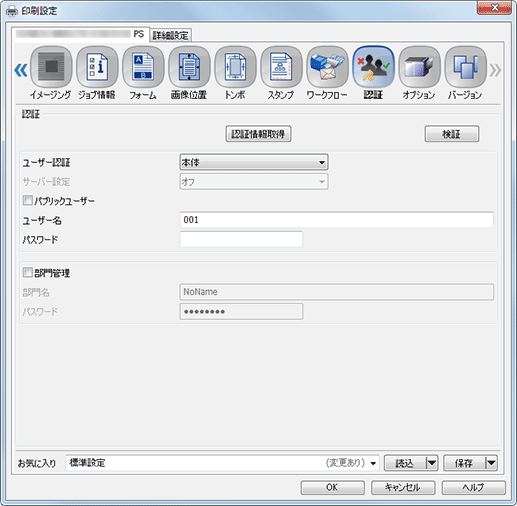
Task: Open the 画像位置 image position icon
Action: tap(189, 67)
